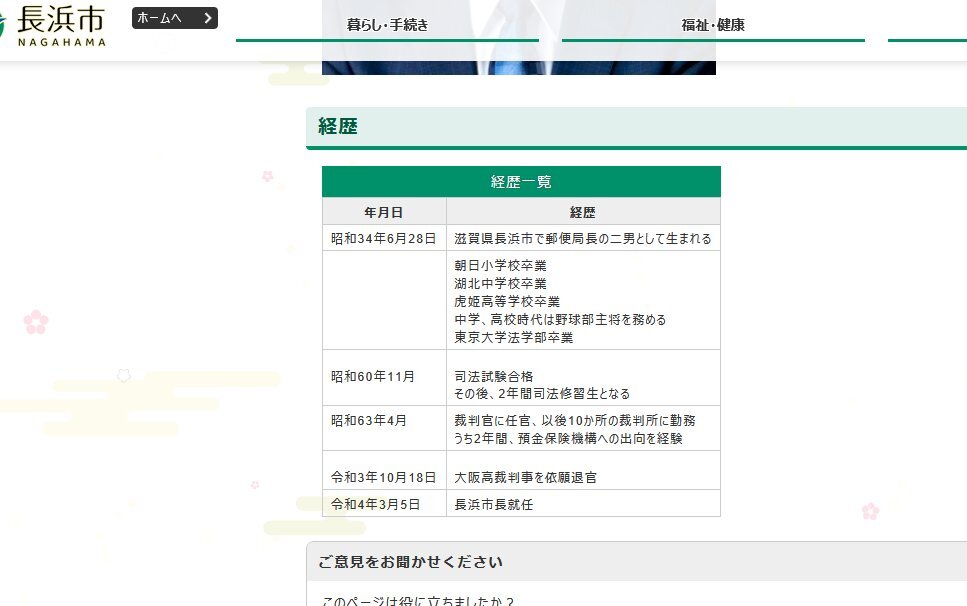The image size is (967, 606).
Task: Click the pink sakura flower on right margin
Action: pos(870,511)
